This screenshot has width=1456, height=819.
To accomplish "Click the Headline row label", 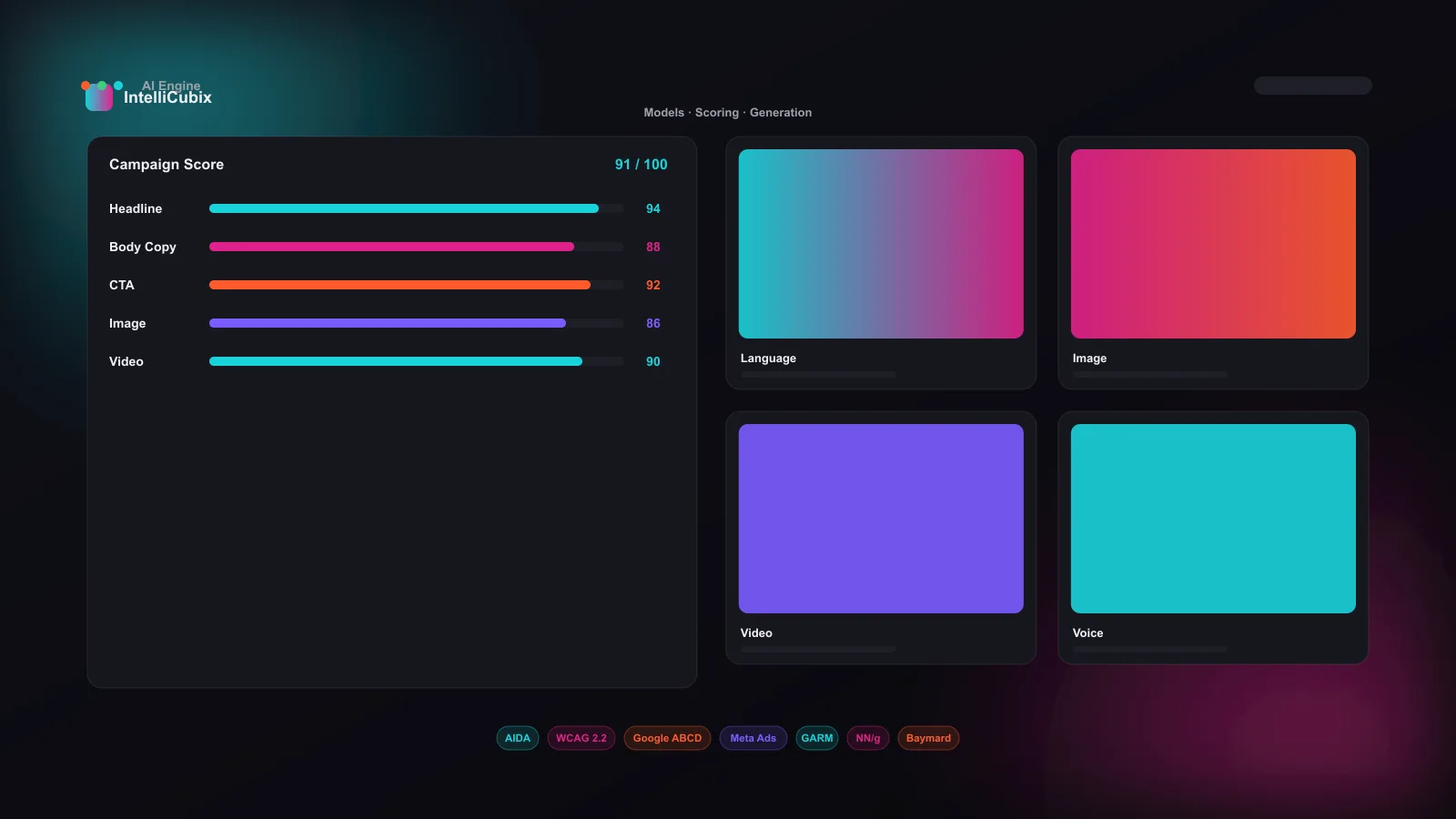I will 136,208.
